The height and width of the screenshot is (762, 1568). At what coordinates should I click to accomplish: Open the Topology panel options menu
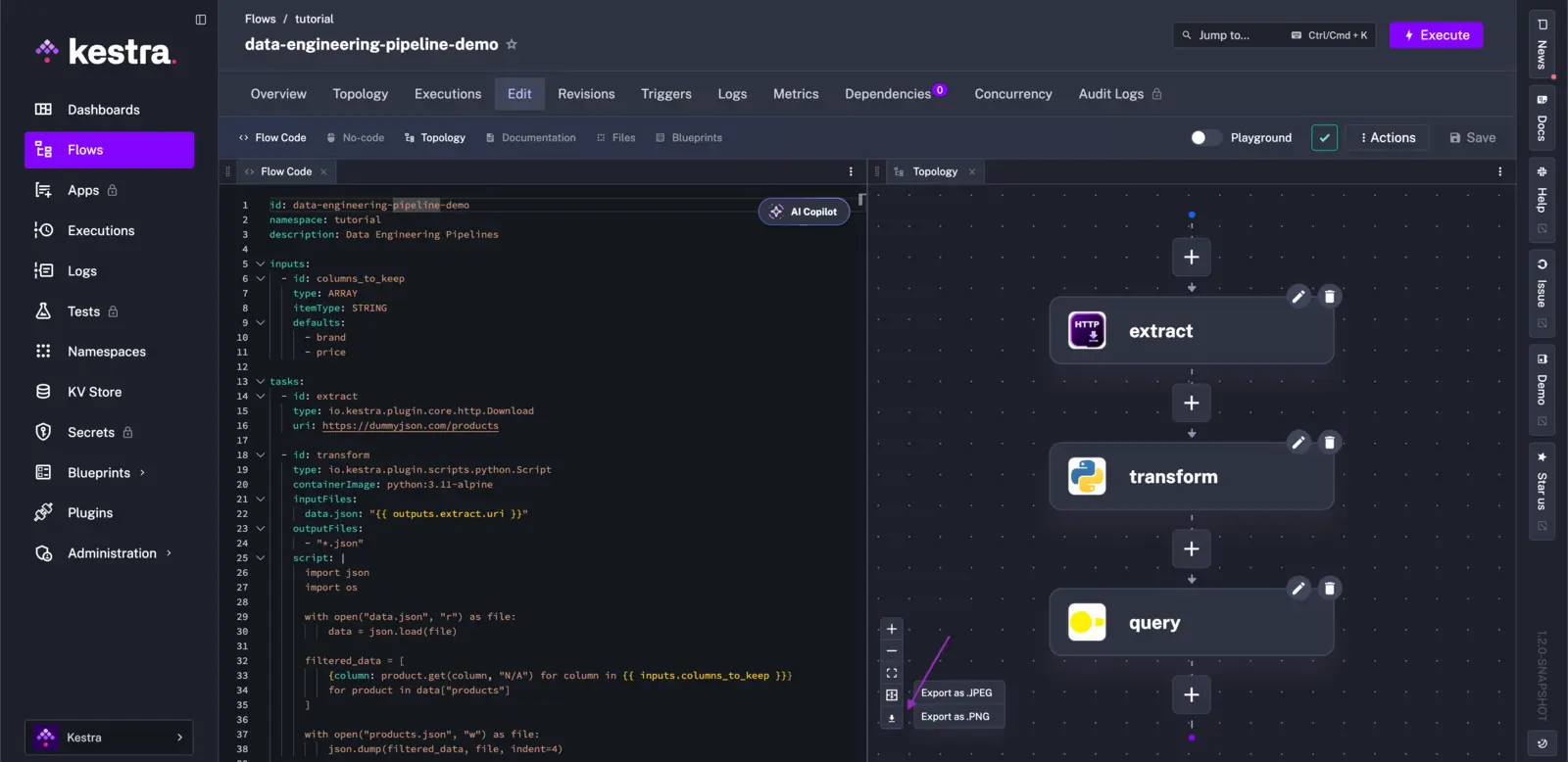1500,171
